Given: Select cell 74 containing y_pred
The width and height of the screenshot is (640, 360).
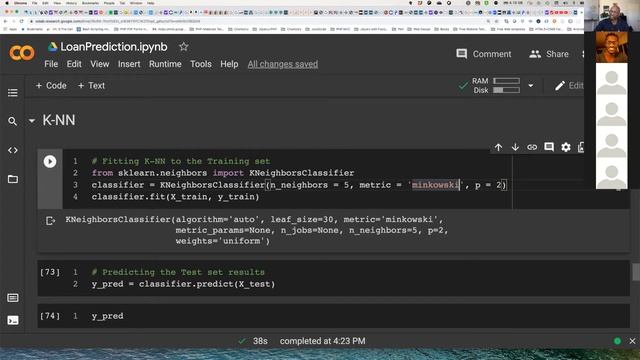Looking at the screenshot, I should click(x=333, y=316).
